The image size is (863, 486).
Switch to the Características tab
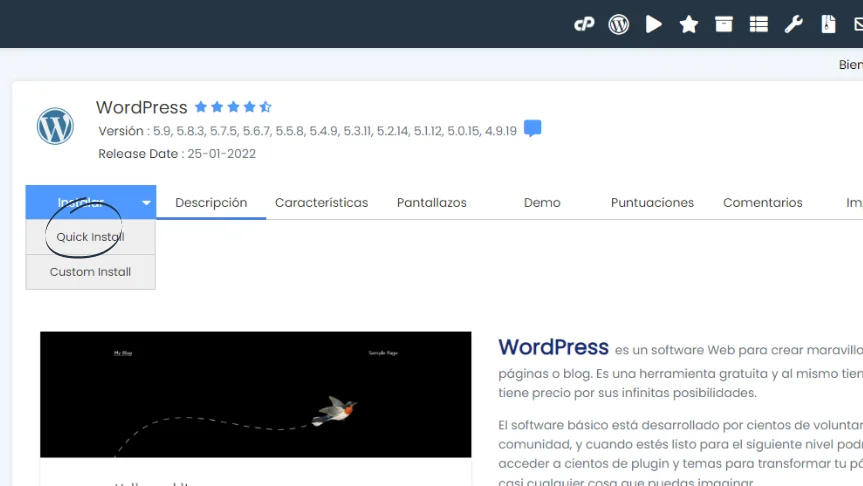click(x=321, y=203)
